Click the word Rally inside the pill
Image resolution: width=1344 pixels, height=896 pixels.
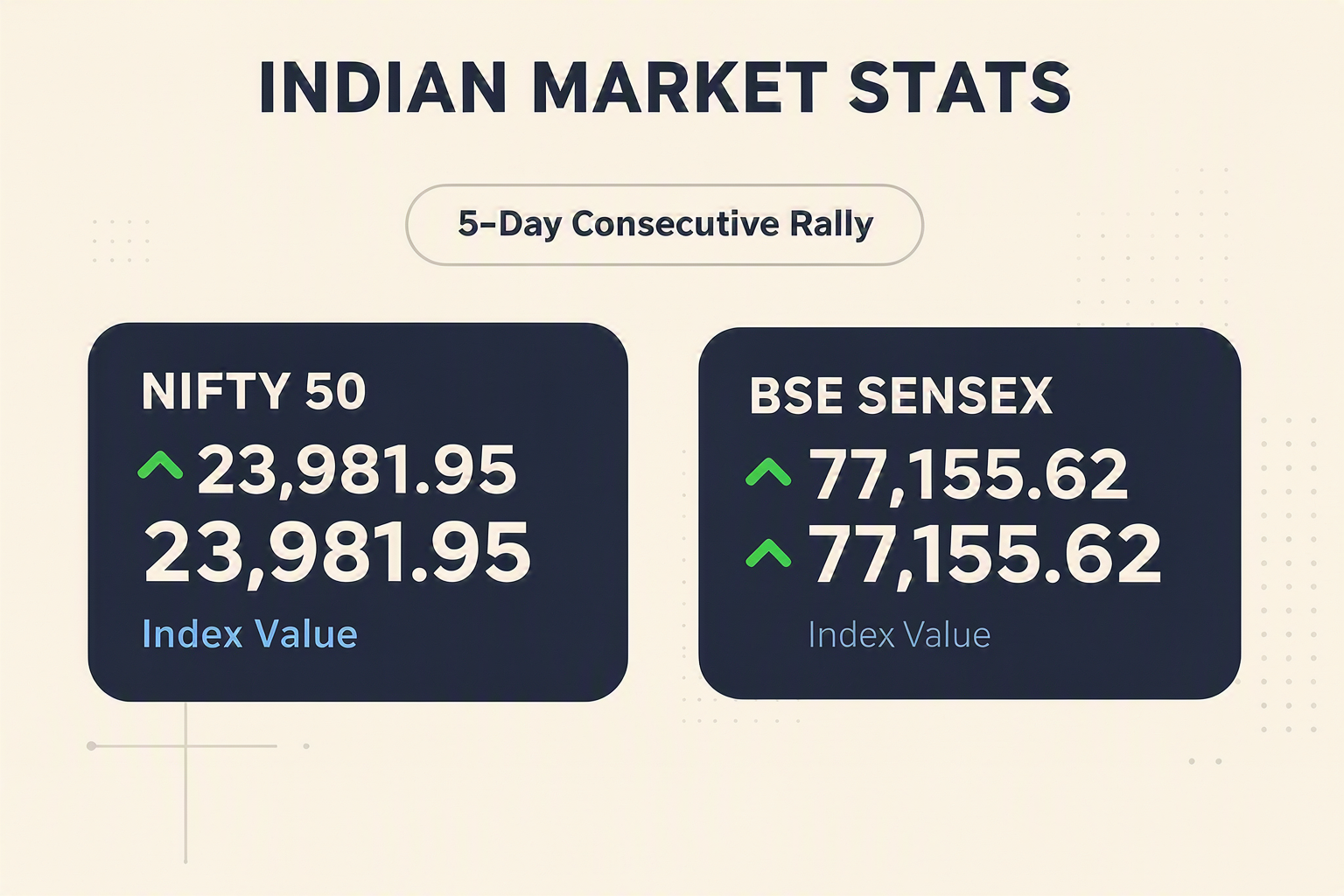tap(831, 225)
